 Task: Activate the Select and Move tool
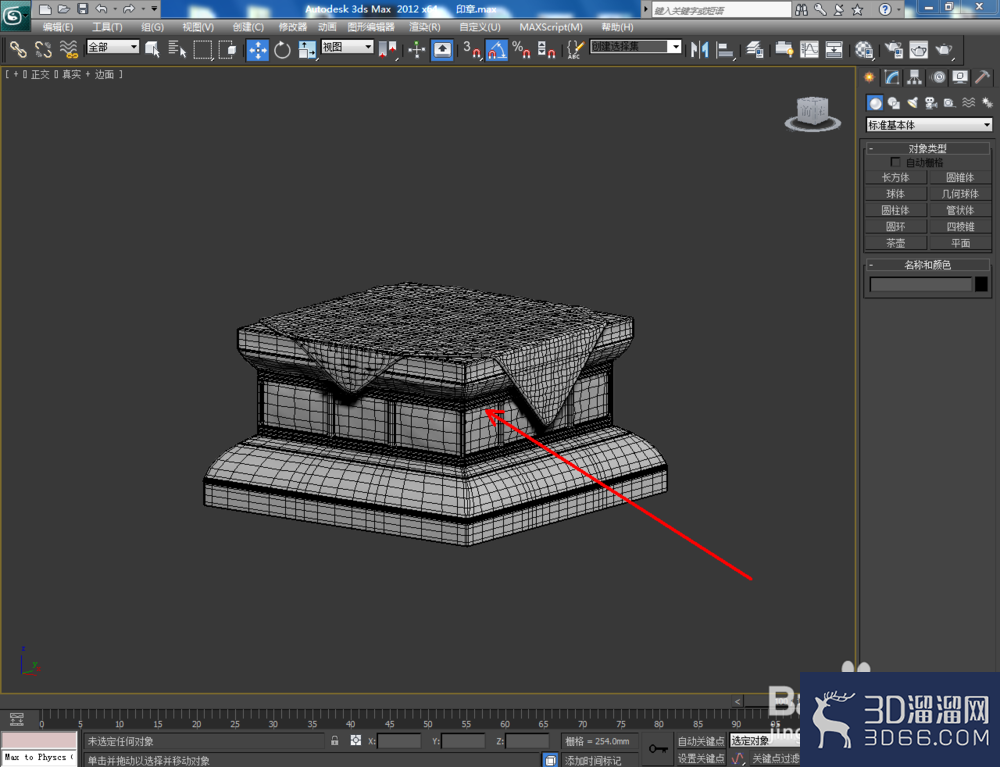click(x=258, y=50)
